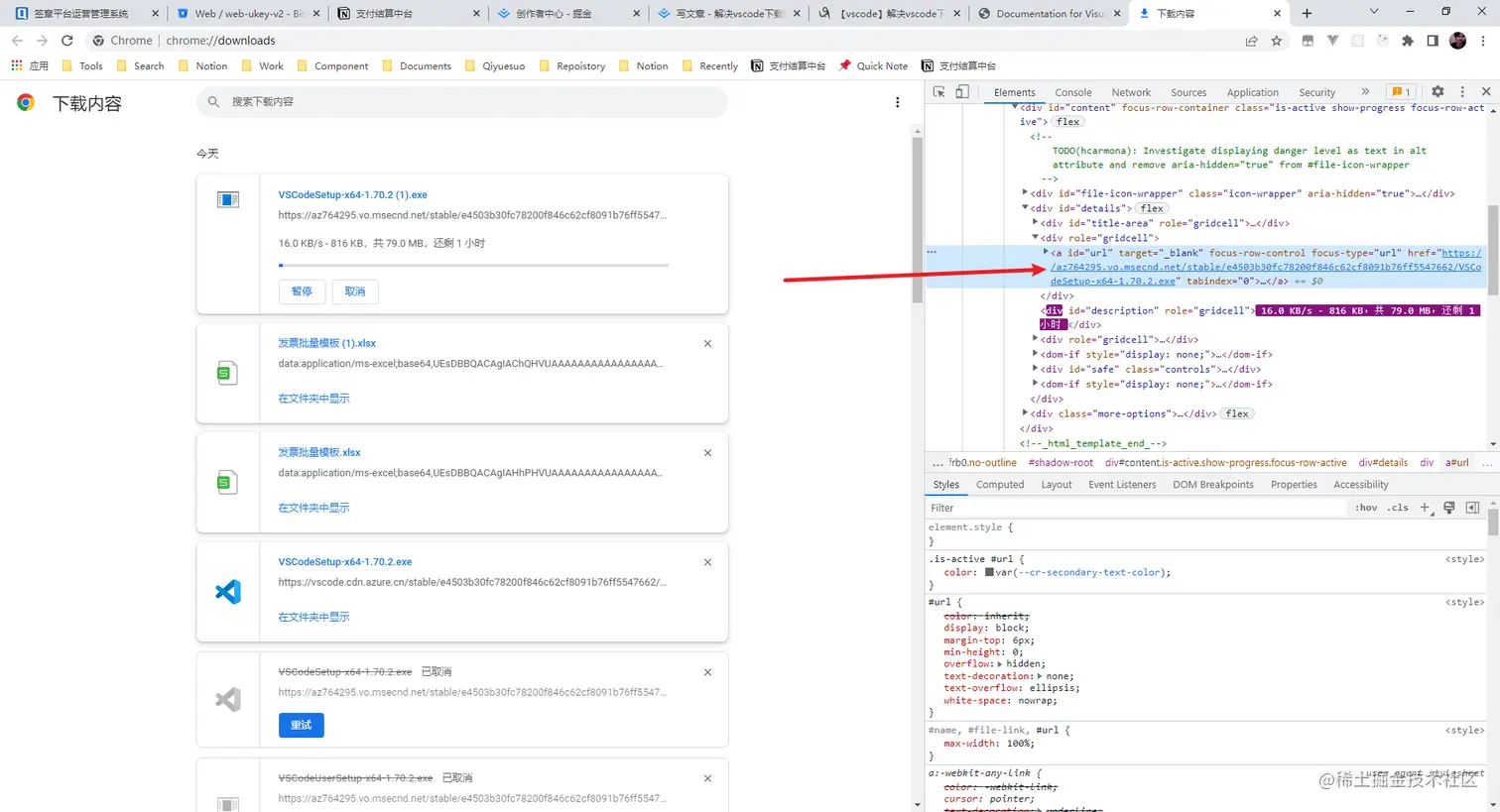The image size is (1500, 812).
Task: Open the Security tab in DevTools
Action: (x=1317, y=92)
